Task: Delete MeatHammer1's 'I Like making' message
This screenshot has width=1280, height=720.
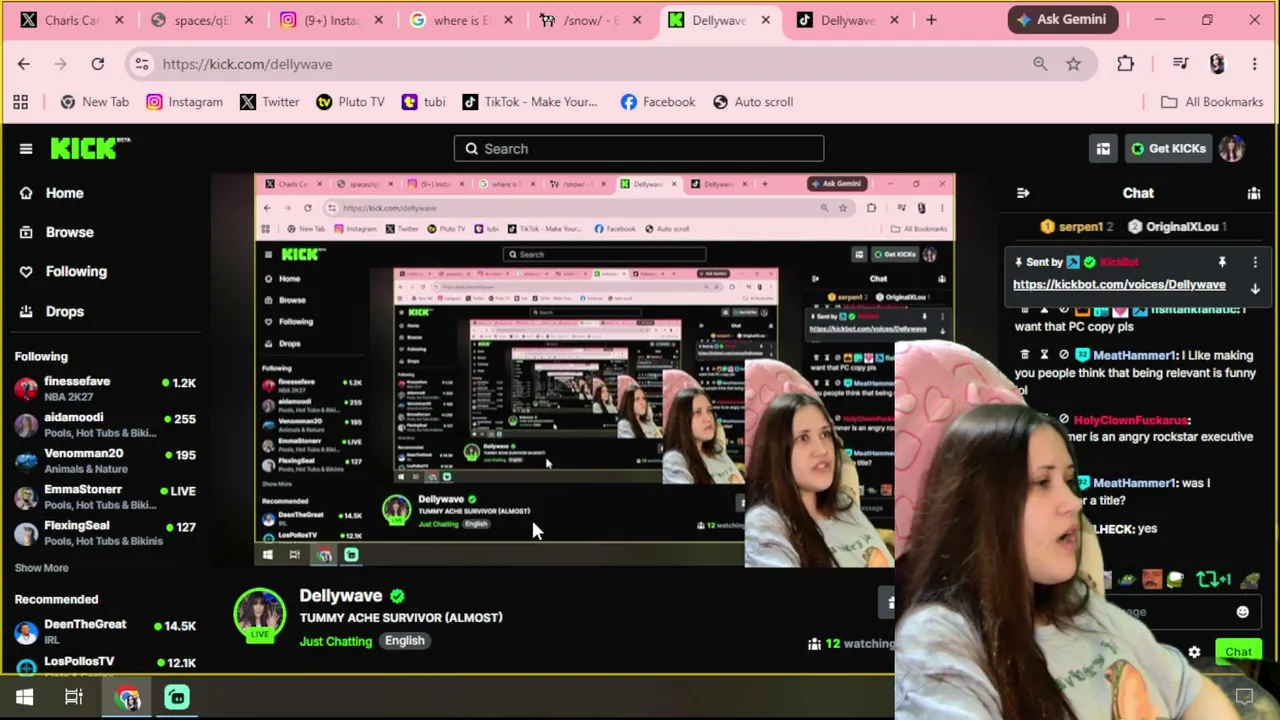Action: coord(1025,355)
